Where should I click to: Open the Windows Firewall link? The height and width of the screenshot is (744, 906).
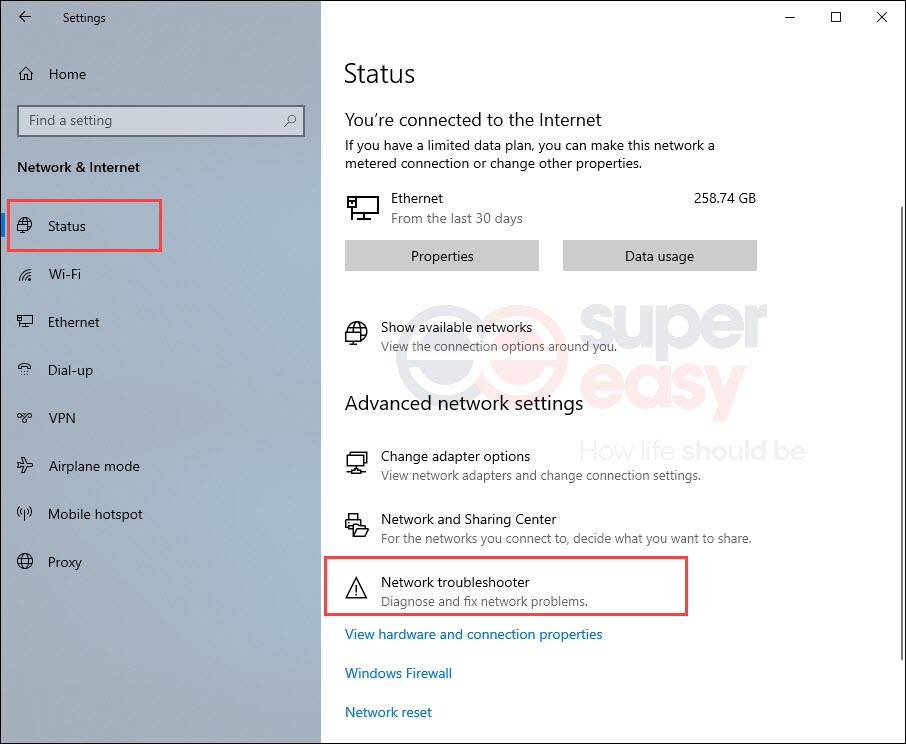pyautogui.click(x=398, y=674)
